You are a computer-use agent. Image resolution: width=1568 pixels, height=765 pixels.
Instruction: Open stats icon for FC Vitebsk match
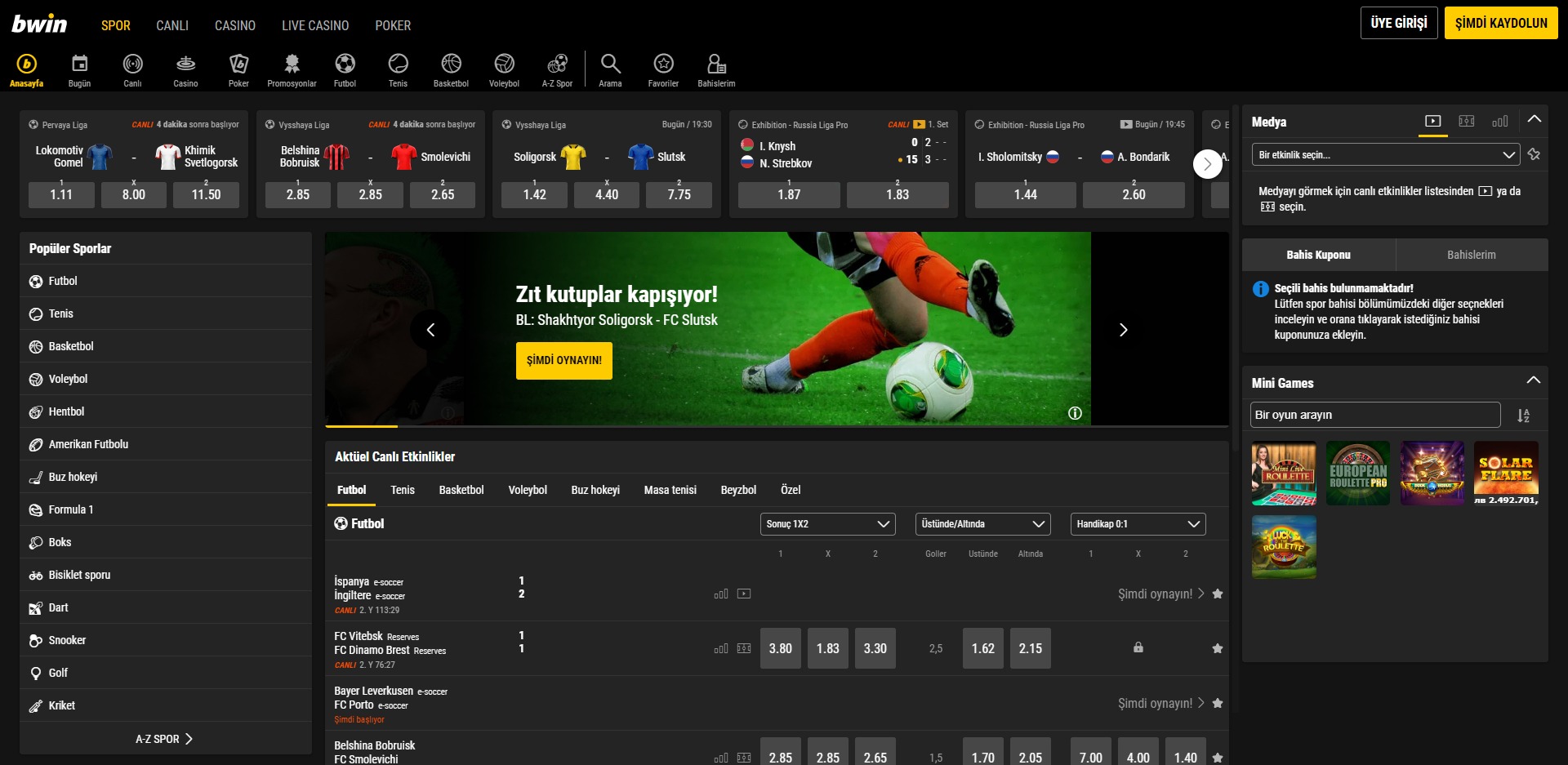tap(721, 648)
